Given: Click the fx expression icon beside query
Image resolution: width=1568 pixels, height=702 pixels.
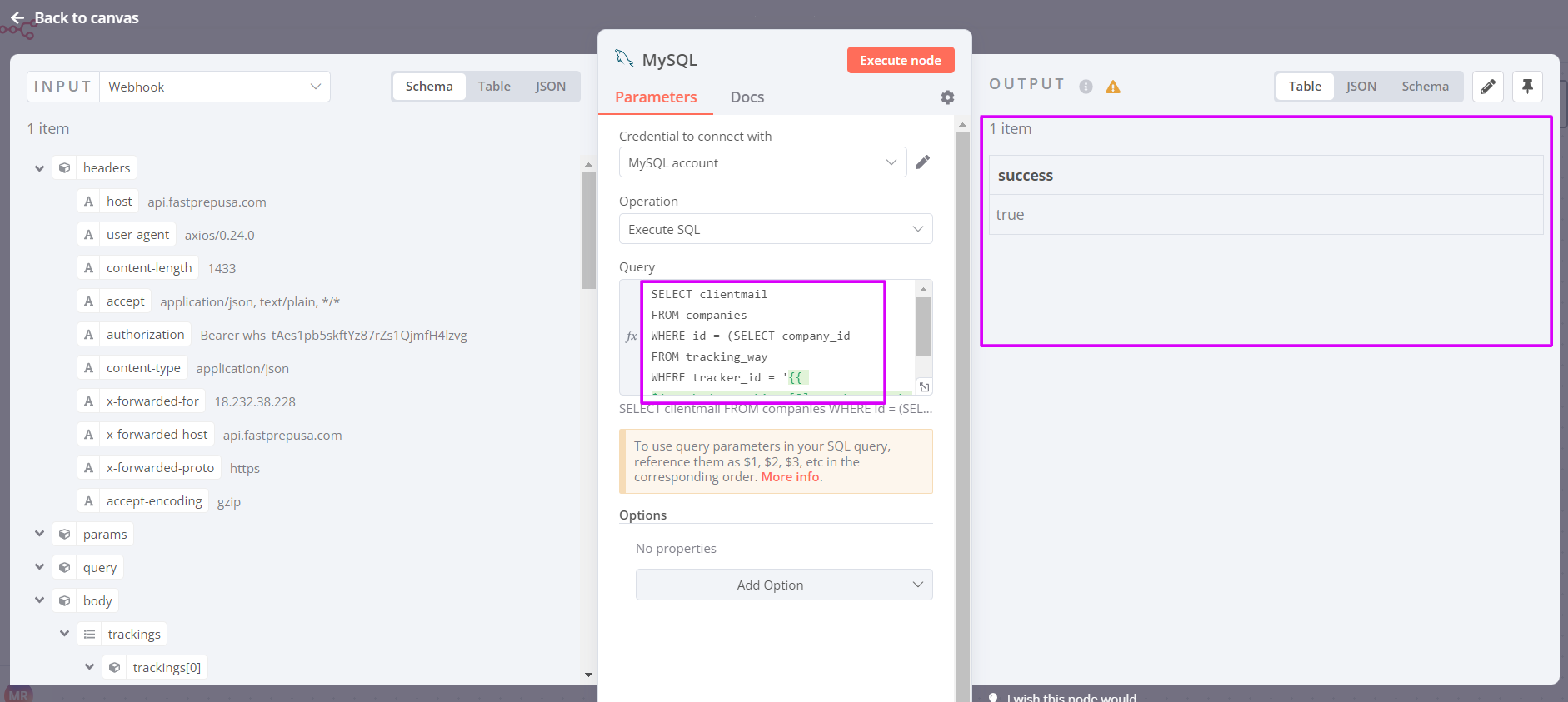Looking at the screenshot, I should (x=631, y=336).
